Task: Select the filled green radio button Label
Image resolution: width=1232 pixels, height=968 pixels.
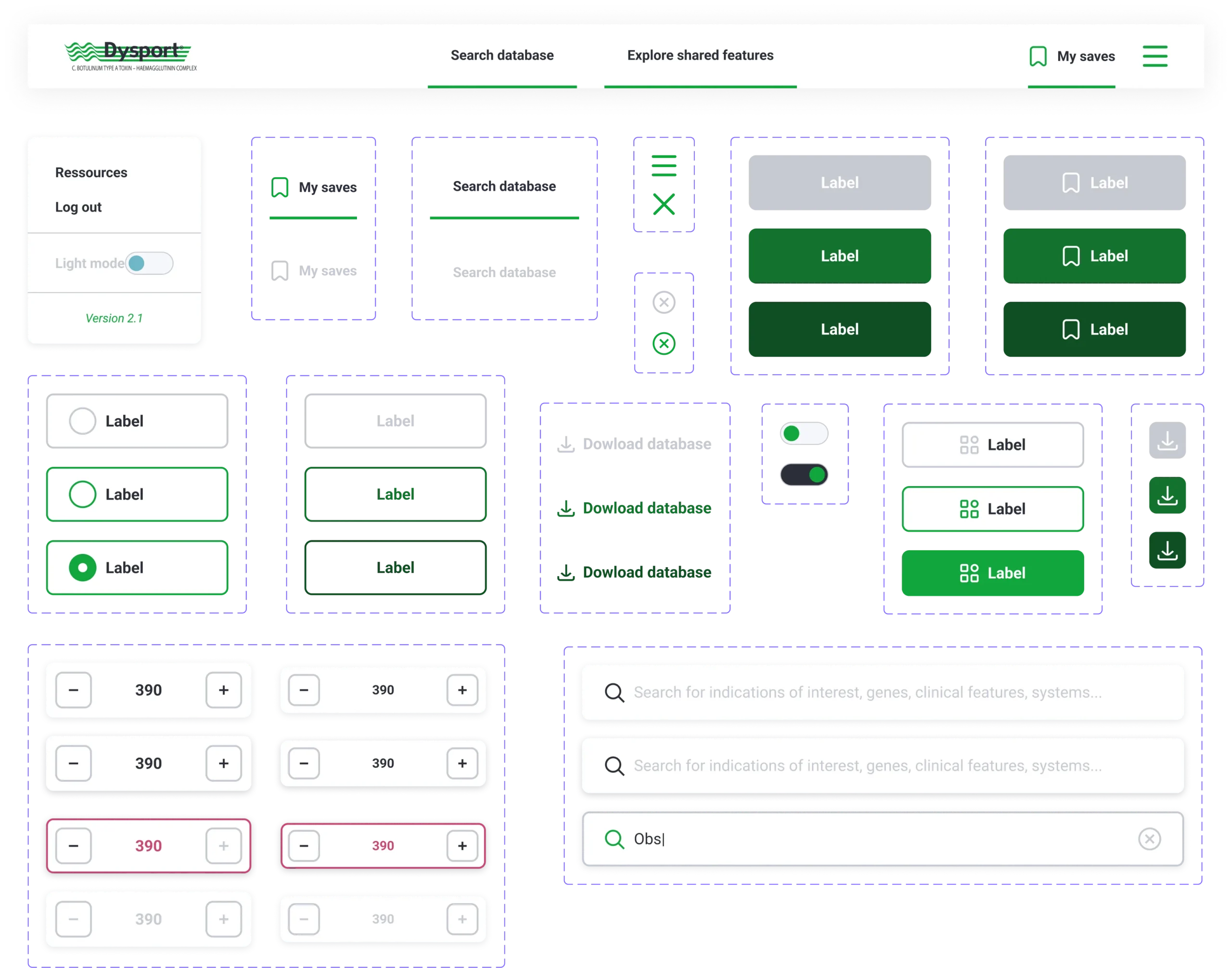Action: (x=82, y=568)
